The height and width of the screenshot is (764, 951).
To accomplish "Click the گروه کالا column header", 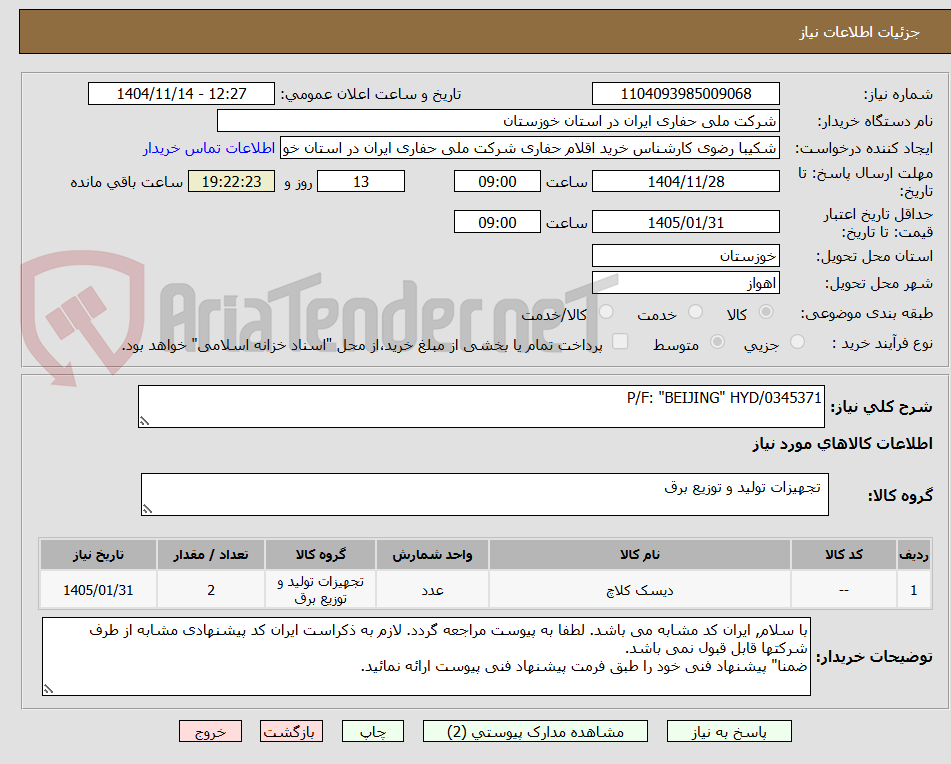I will [320, 555].
